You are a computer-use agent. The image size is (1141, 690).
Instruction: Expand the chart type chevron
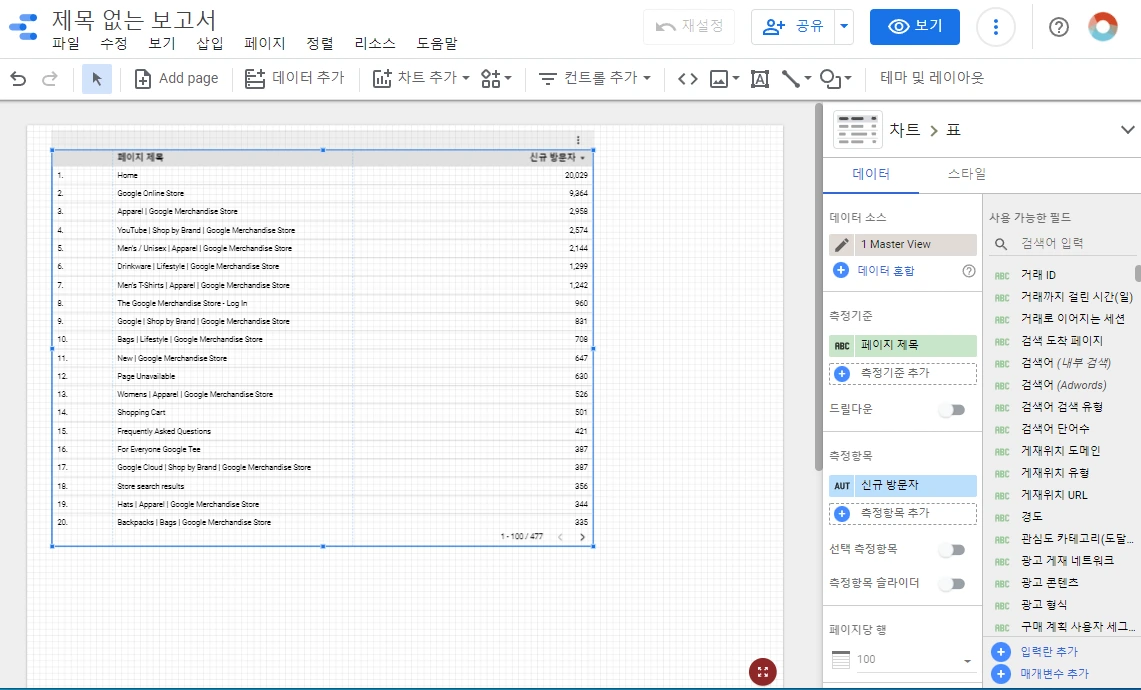tap(1127, 130)
